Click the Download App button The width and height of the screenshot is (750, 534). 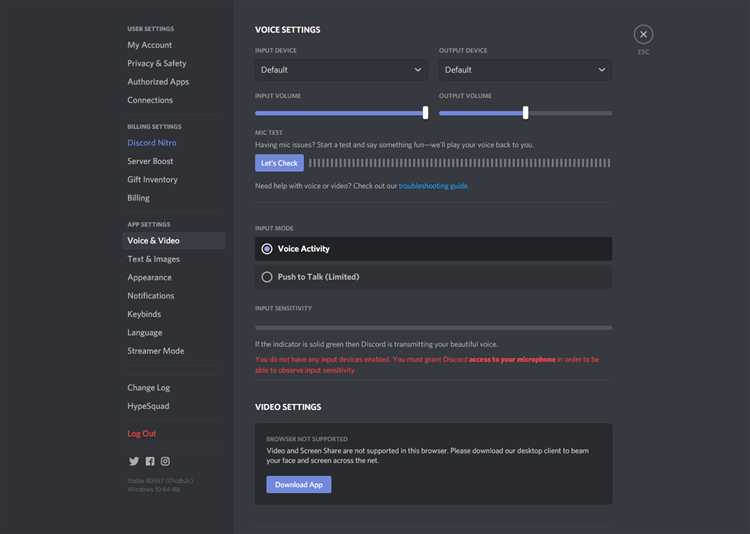tap(299, 485)
